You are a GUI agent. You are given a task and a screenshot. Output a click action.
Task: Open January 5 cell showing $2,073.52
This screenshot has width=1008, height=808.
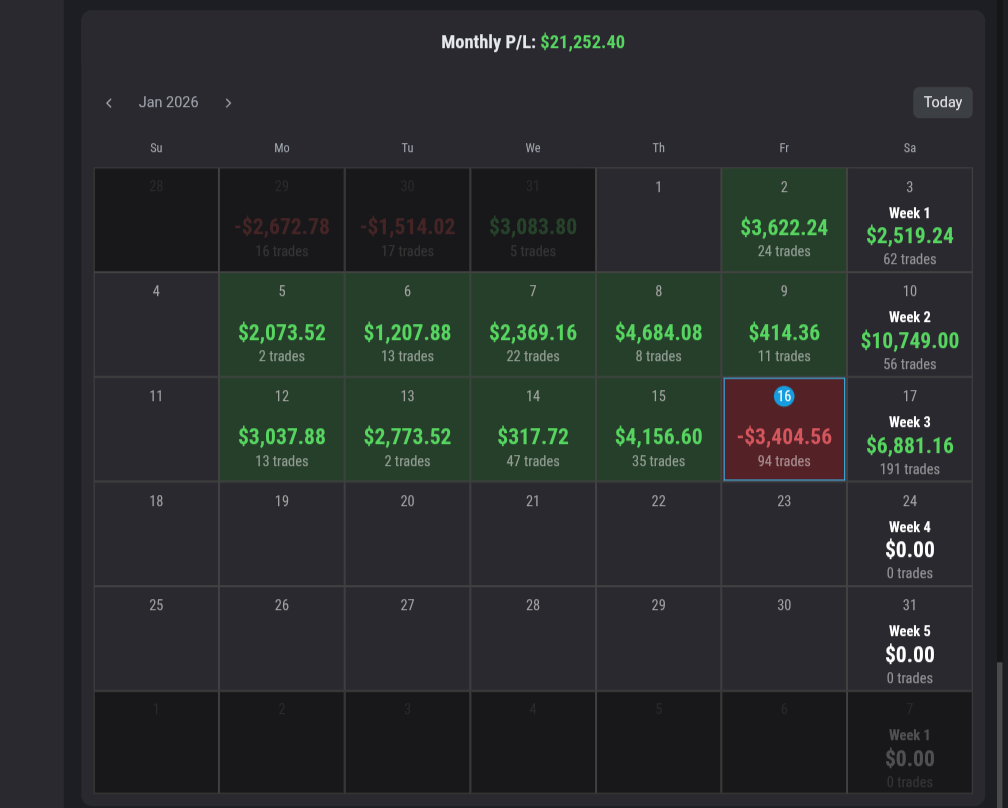(282, 325)
